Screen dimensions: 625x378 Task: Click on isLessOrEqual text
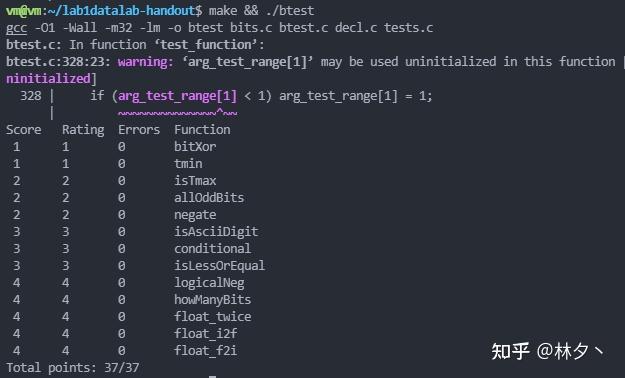point(219,266)
